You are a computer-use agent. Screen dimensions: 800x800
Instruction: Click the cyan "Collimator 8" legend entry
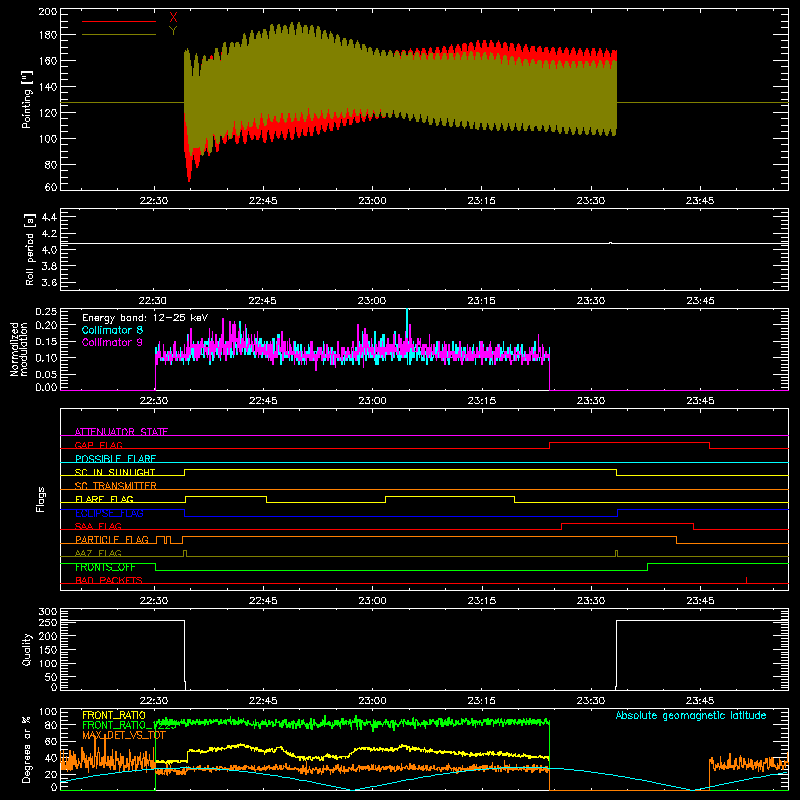(x=112, y=330)
